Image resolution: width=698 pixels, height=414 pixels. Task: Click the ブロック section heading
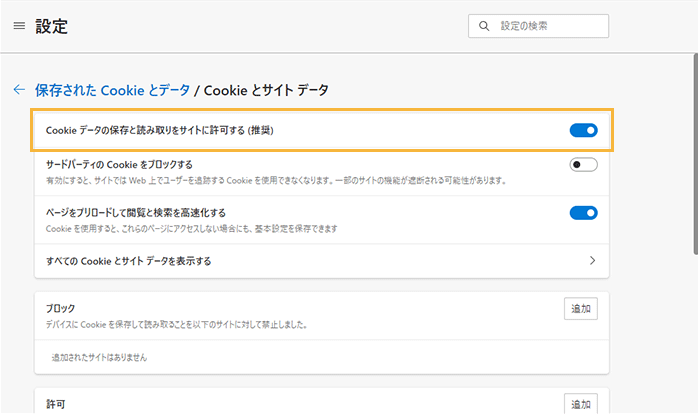pyautogui.click(x=61, y=308)
